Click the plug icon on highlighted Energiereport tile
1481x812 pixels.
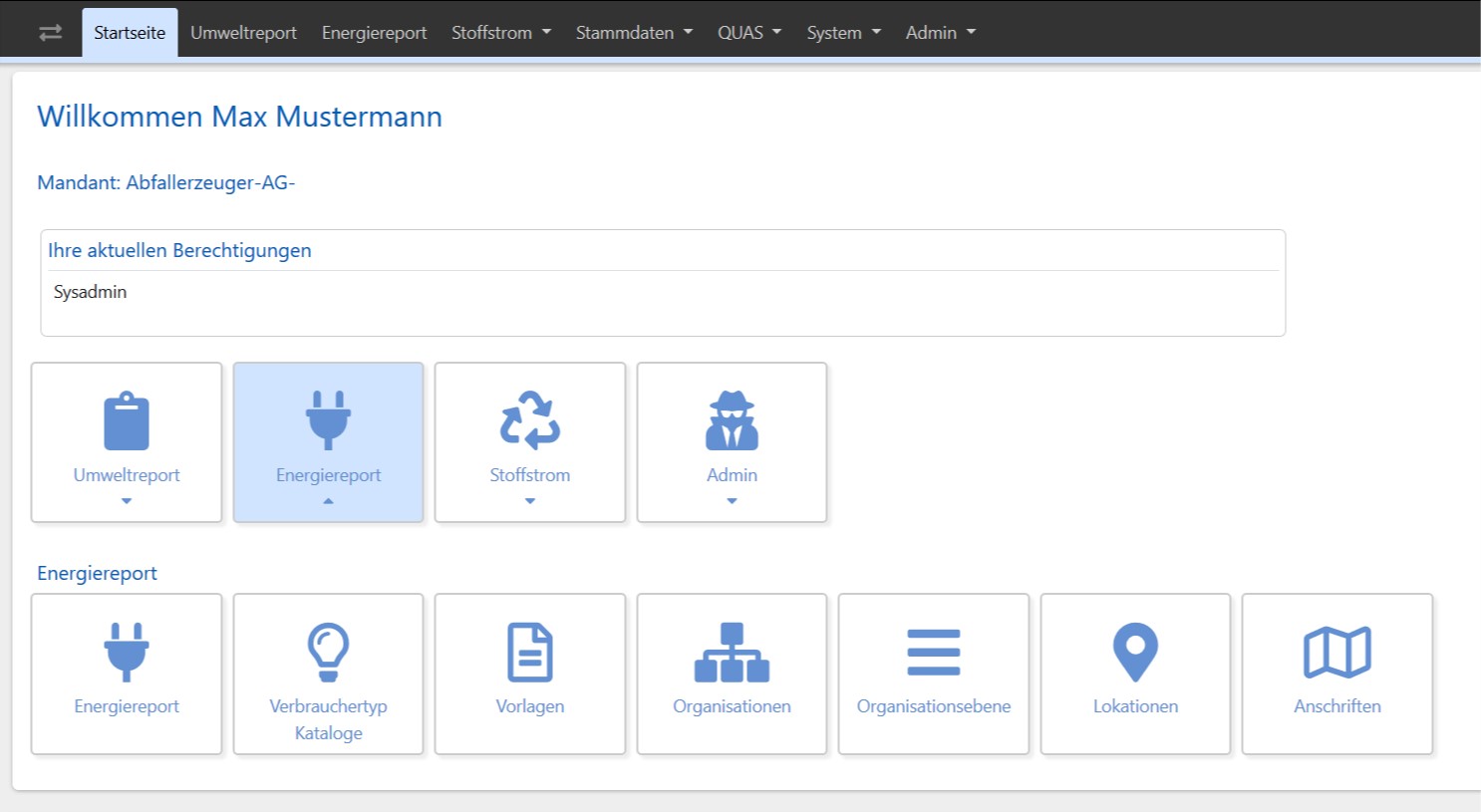click(328, 420)
